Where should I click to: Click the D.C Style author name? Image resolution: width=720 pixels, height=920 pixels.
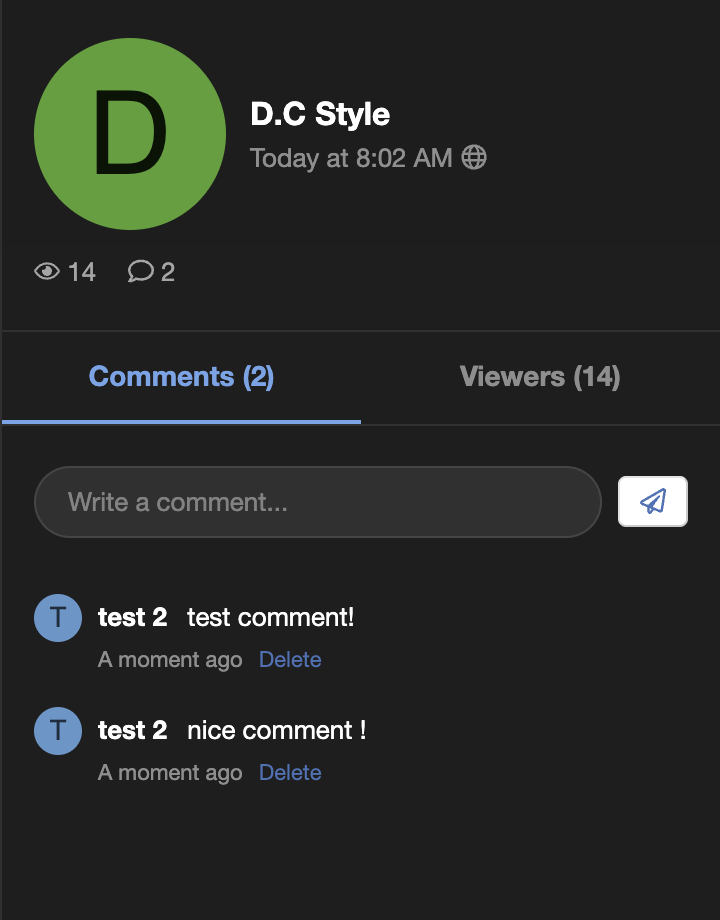pyautogui.click(x=320, y=114)
